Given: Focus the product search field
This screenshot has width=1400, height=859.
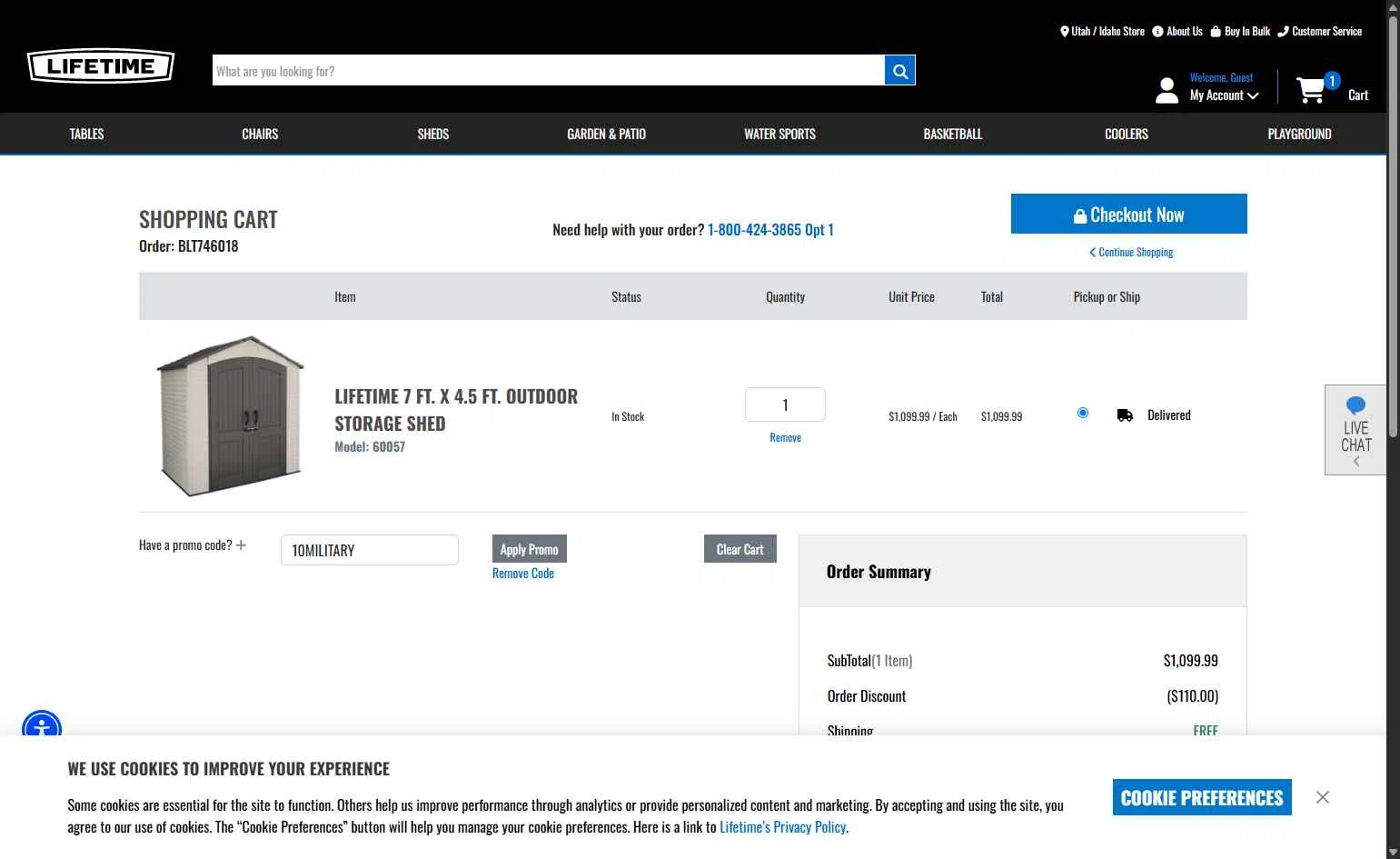Looking at the screenshot, I should (549, 70).
